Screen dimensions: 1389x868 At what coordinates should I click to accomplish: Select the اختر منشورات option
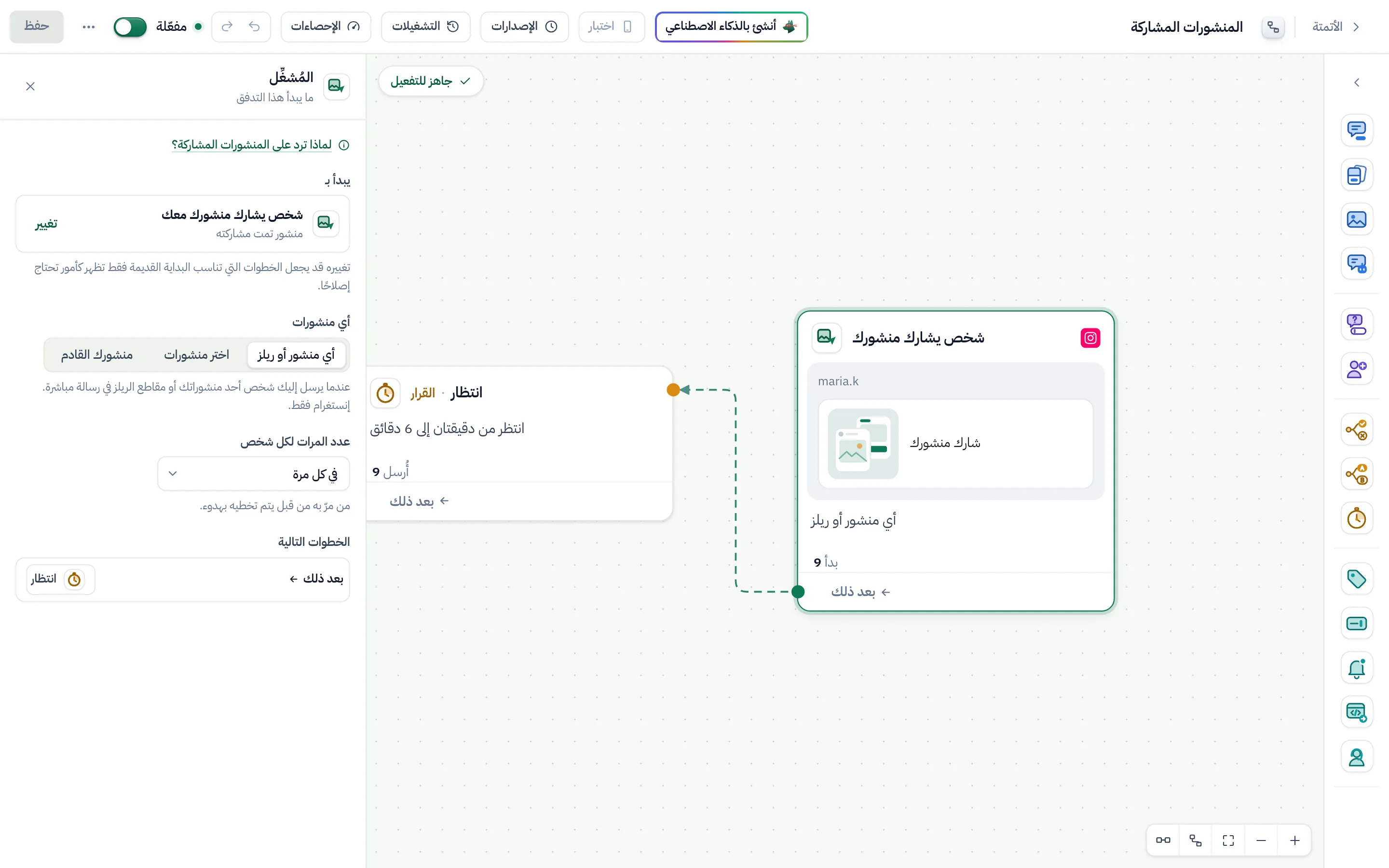pyautogui.click(x=196, y=355)
